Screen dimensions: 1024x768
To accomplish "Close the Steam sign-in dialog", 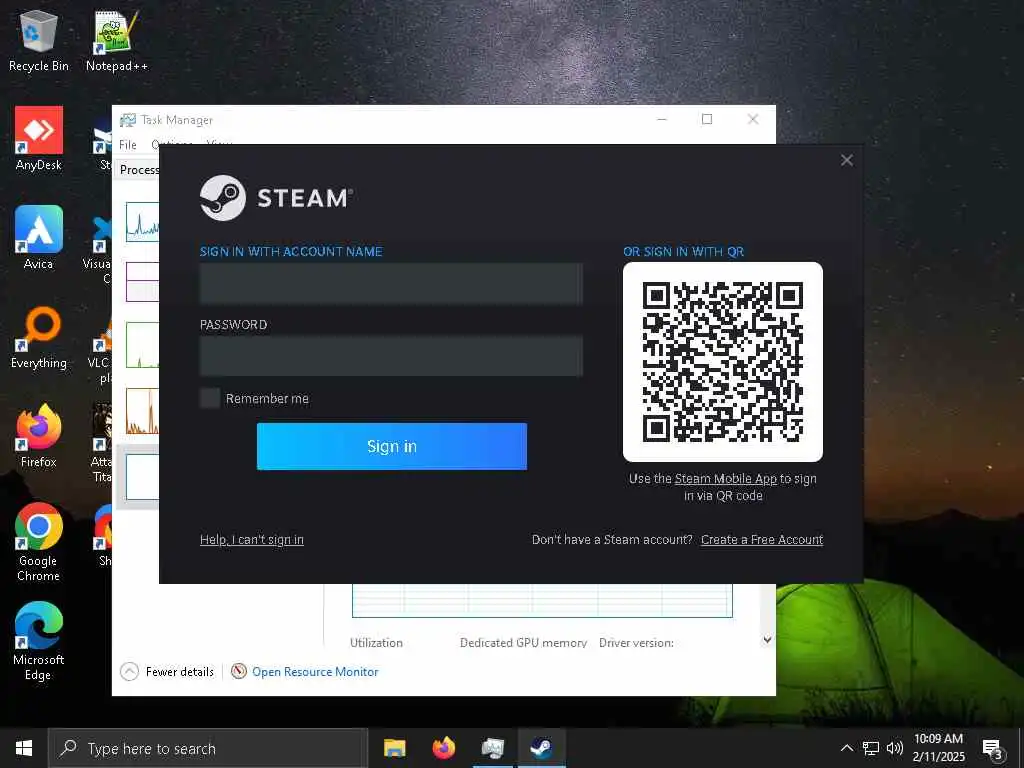I will point(846,160).
